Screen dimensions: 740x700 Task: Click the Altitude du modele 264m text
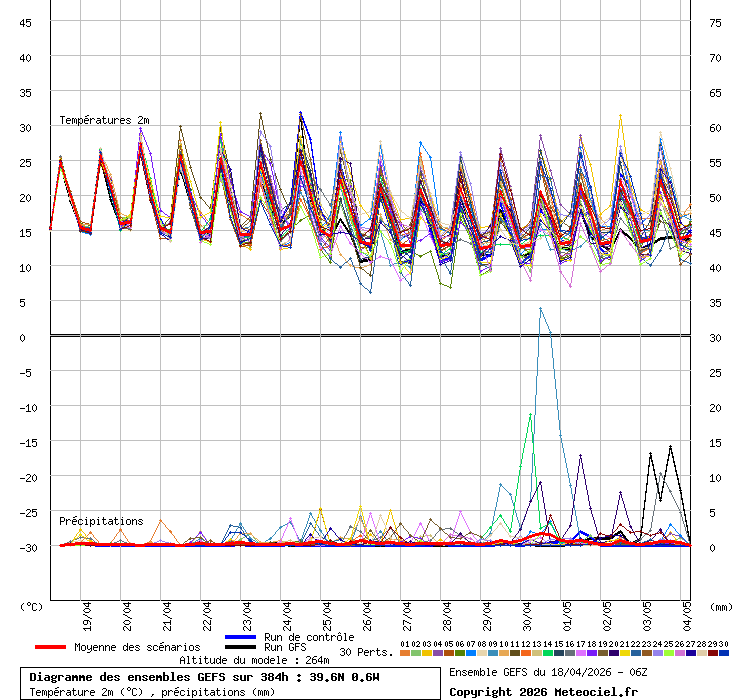point(254,661)
